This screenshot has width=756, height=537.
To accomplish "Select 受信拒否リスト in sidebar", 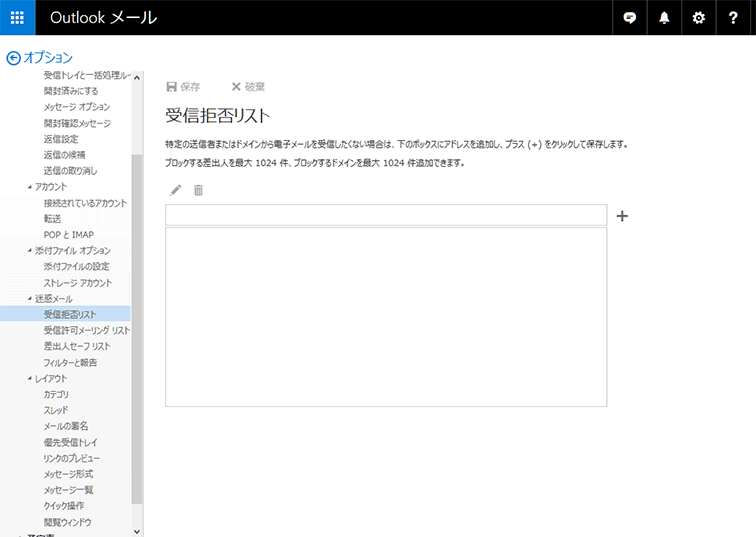I will coord(65,314).
